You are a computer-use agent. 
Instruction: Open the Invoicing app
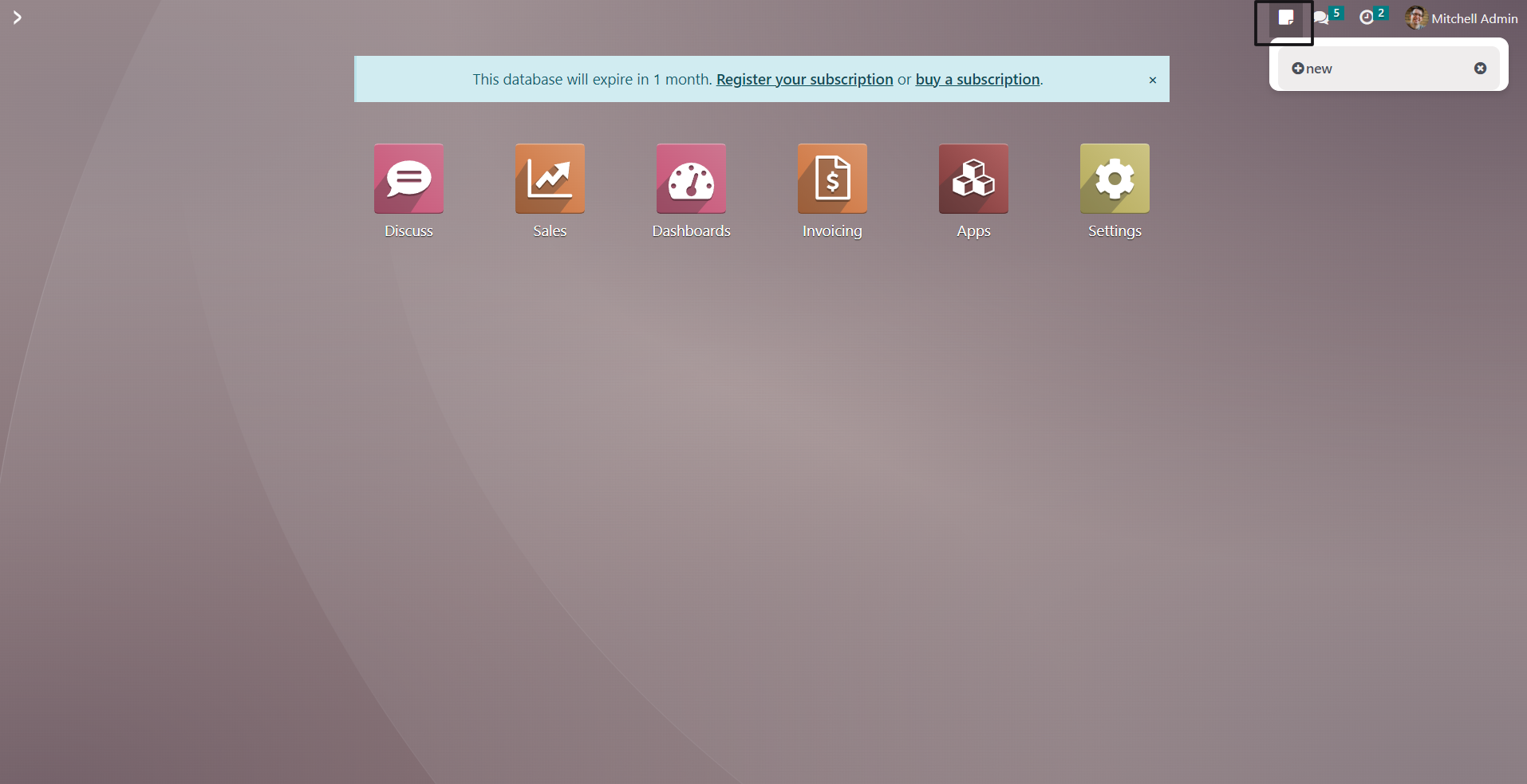click(x=832, y=179)
